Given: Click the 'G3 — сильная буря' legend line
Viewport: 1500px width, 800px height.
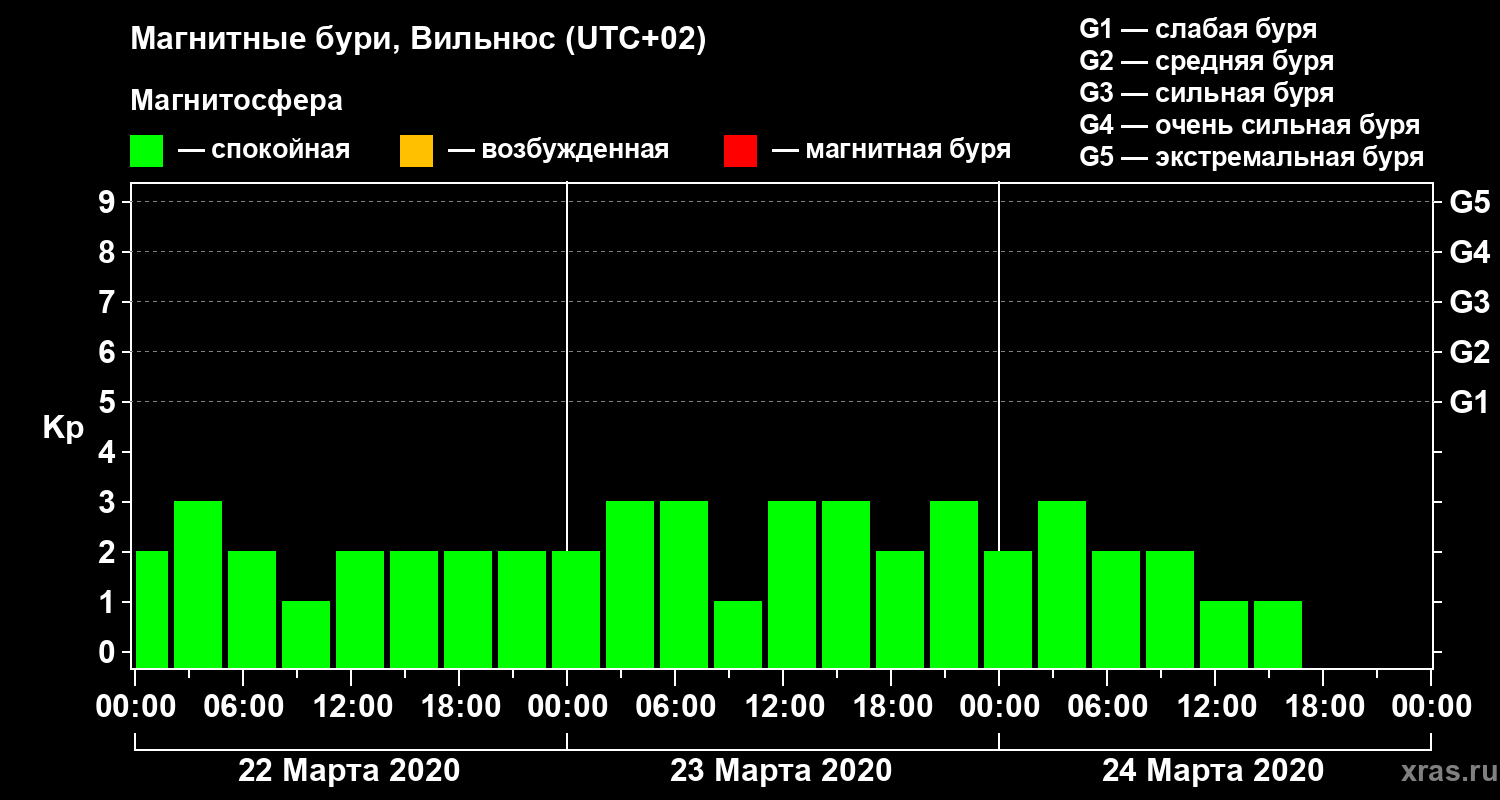Looking at the screenshot, I should pos(1206,93).
